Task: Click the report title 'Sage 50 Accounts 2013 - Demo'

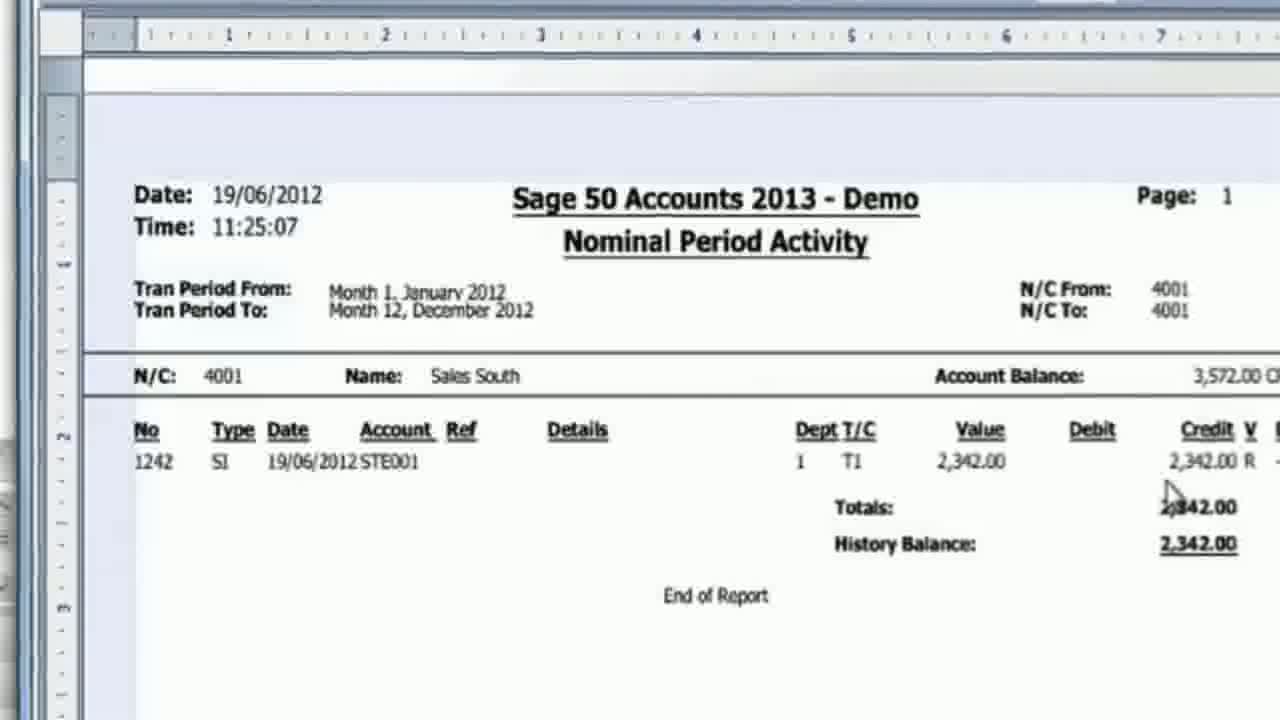Action: [x=715, y=199]
